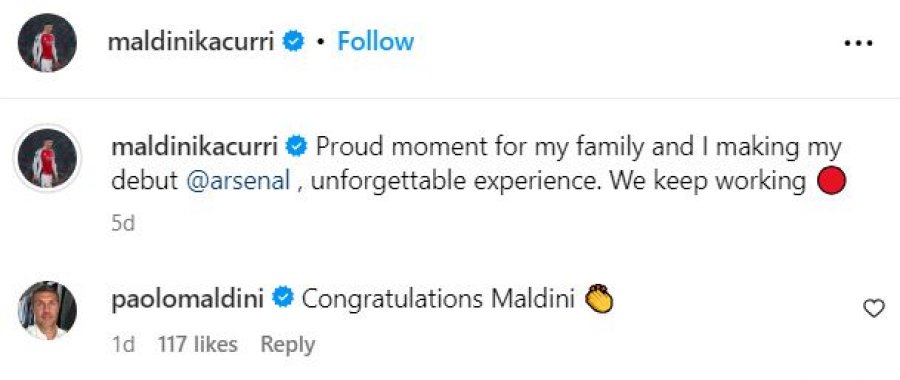
Task: Click the 5d post timestamp
Action: click(x=123, y=223)
